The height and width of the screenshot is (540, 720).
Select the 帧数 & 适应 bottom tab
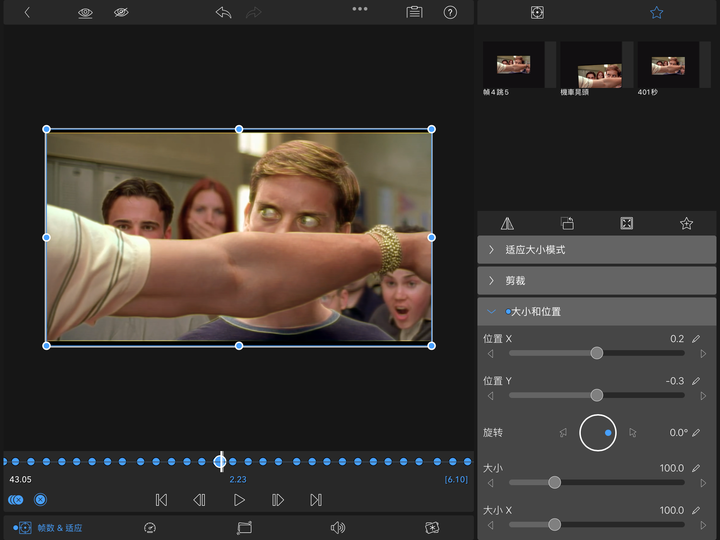(x=48, y=528)
